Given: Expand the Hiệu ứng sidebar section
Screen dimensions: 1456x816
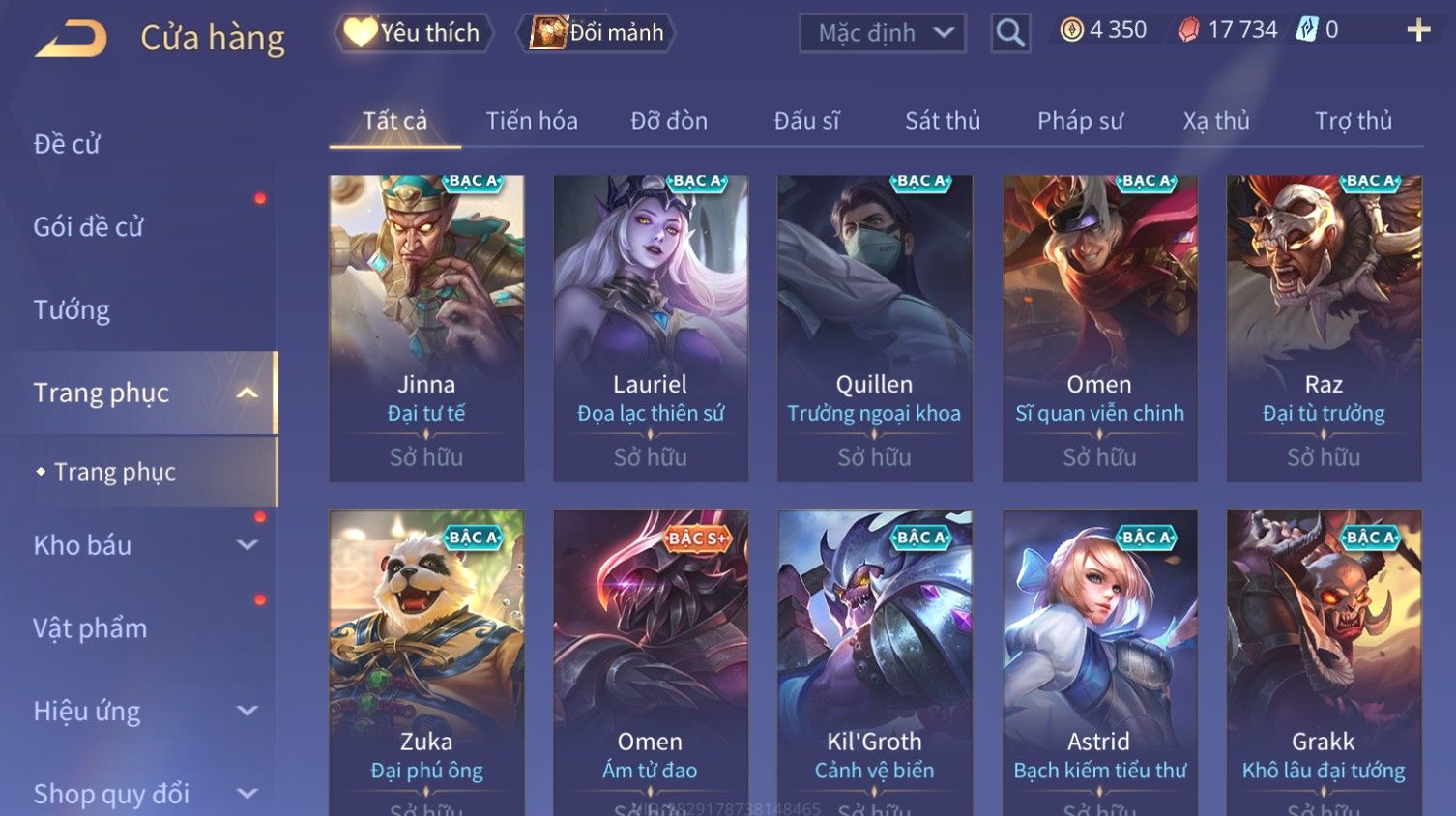Looking at the screenshot, I should 248,712.
